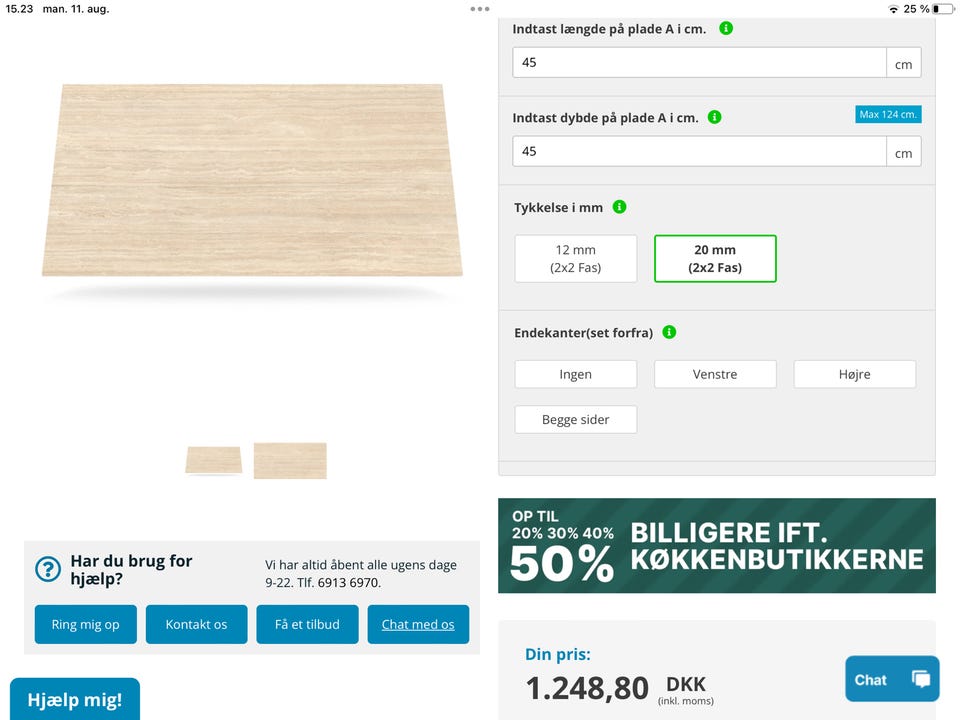
Task: Choose Højre end edge option
Action: pos(854,374)
